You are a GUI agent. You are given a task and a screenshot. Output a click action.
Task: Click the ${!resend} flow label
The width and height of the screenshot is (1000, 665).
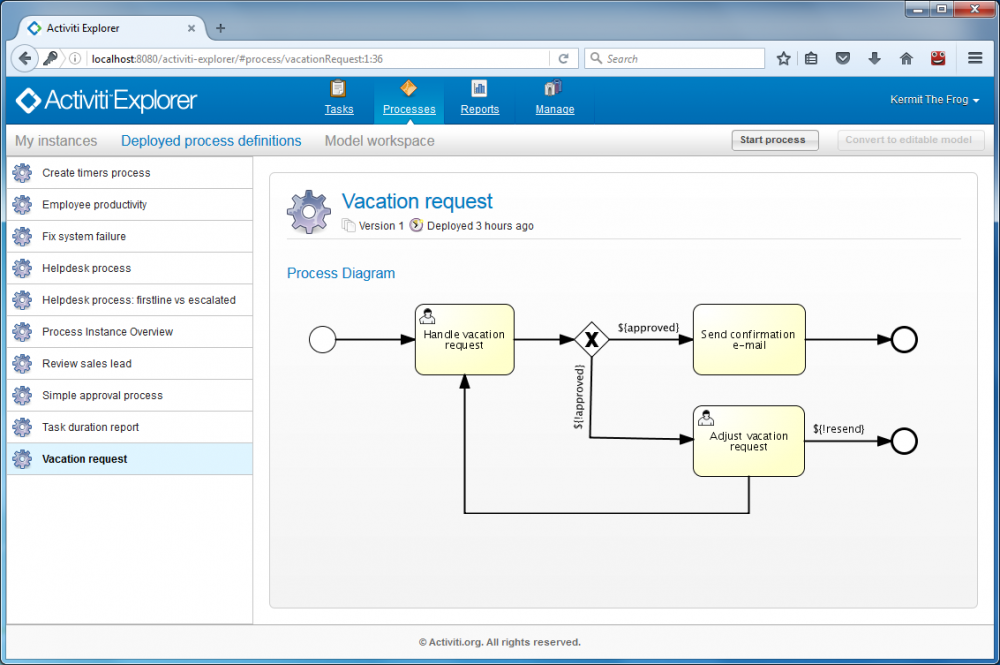pyautogui.click(x=839, y=429)
